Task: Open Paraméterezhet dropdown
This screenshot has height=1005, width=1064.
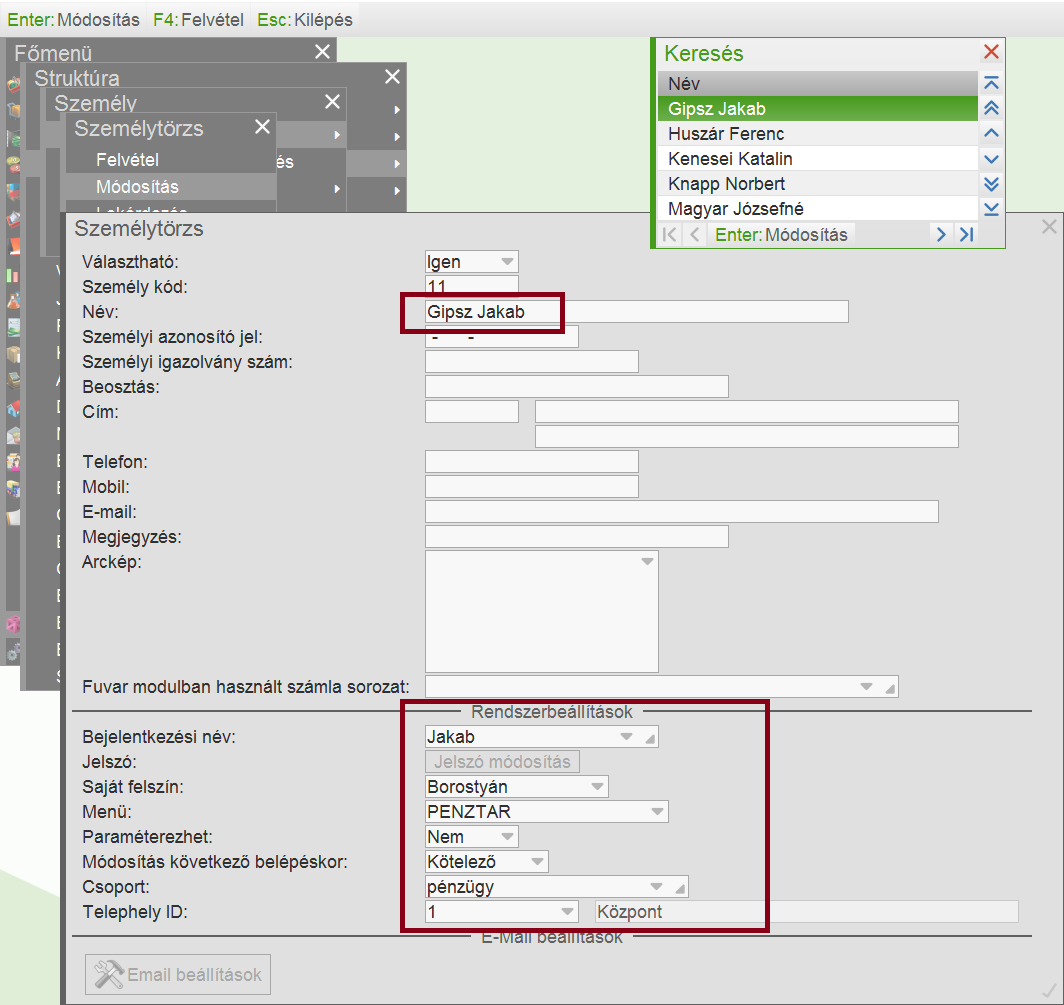Action: 507,837
